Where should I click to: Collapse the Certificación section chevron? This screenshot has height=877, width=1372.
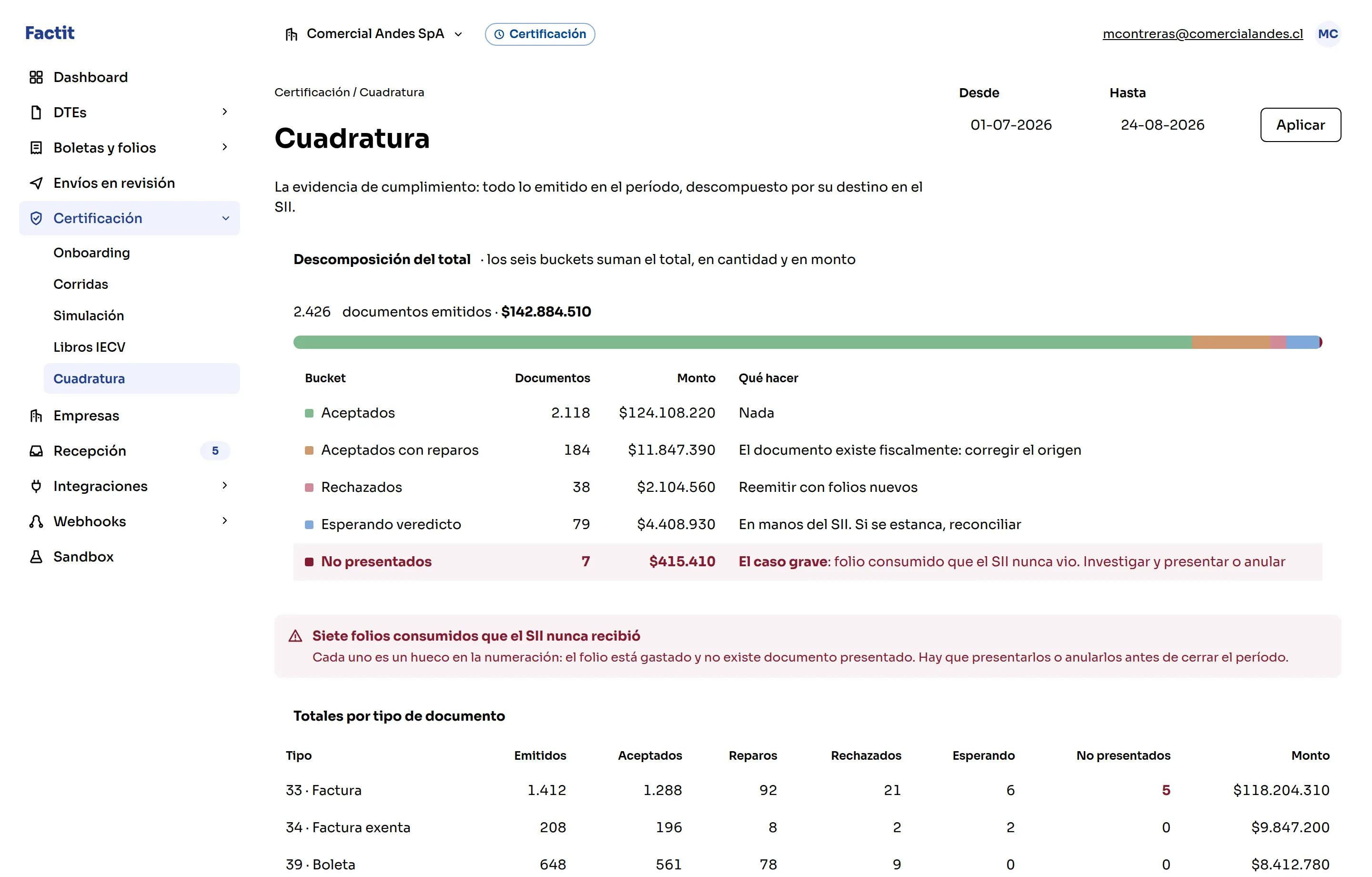pyautogui.click(x=226, y=218)
